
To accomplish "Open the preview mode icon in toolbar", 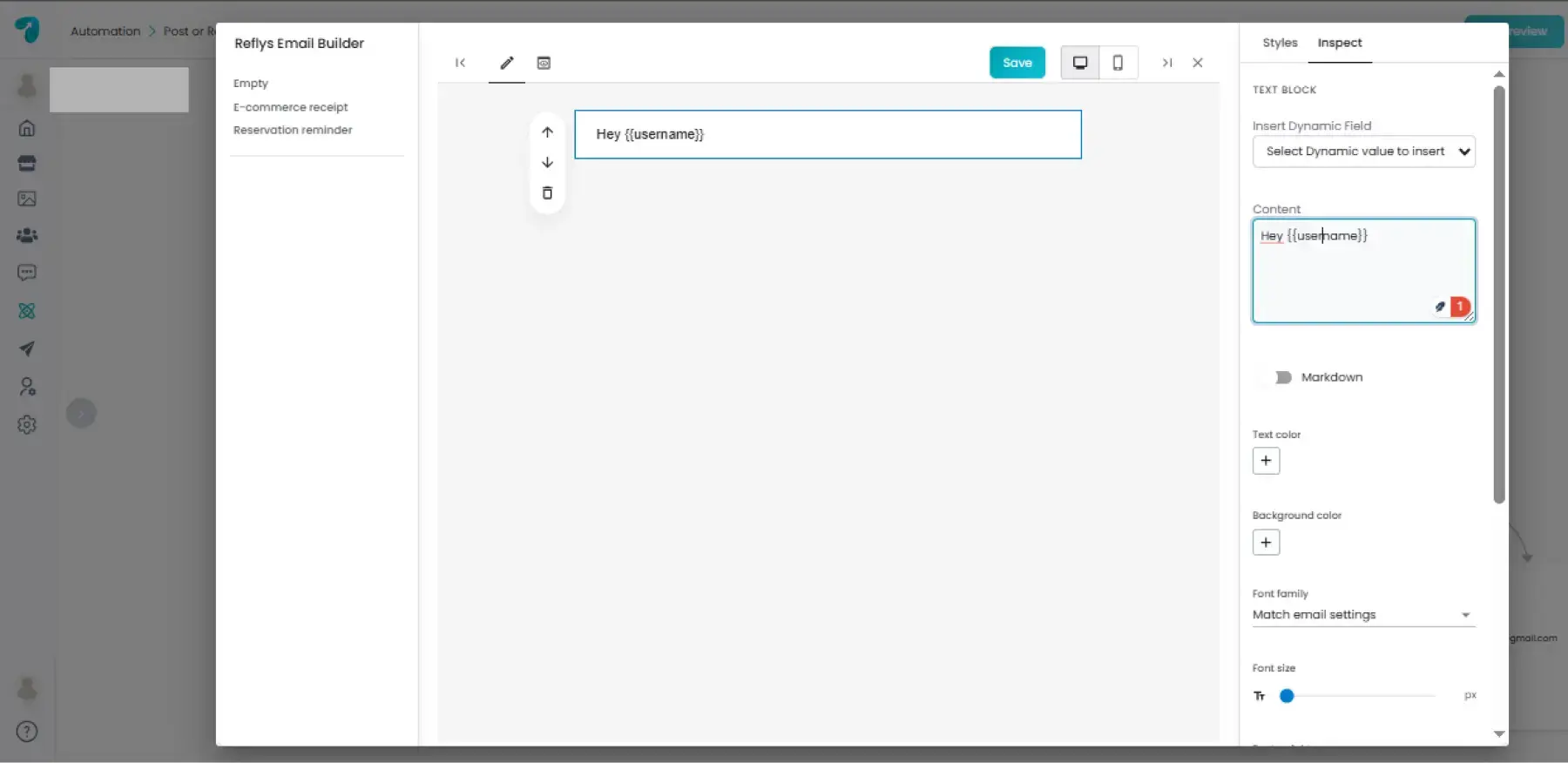I will coord(544,63).
